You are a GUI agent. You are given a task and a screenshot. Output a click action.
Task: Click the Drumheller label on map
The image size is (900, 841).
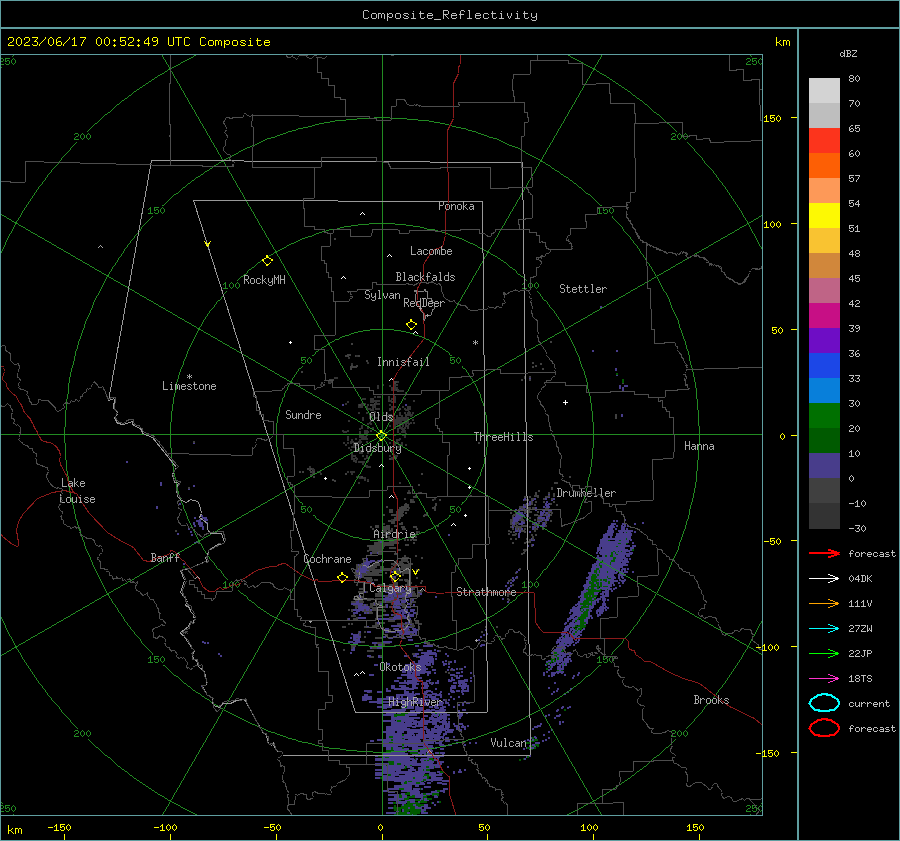tap(586, 493)
